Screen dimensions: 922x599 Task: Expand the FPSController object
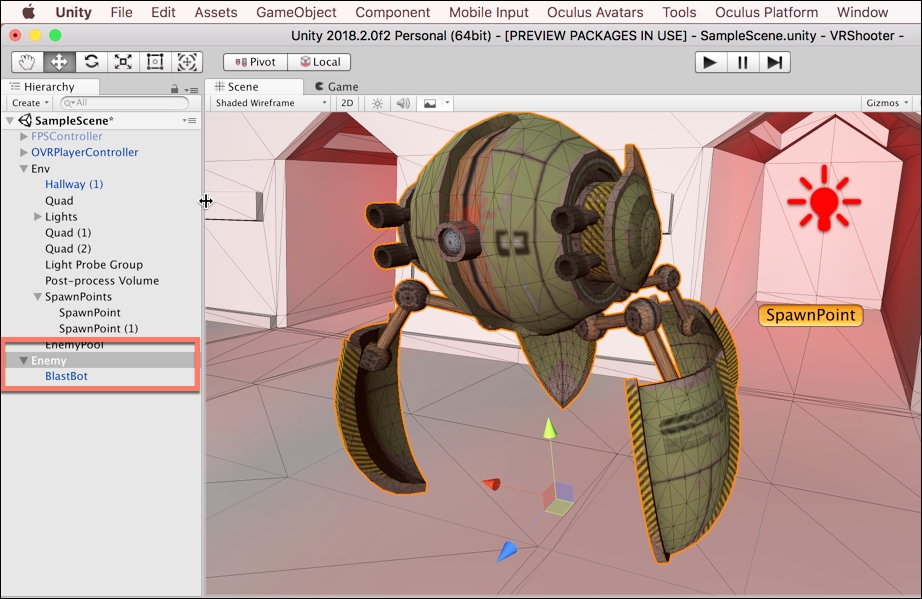24,136
